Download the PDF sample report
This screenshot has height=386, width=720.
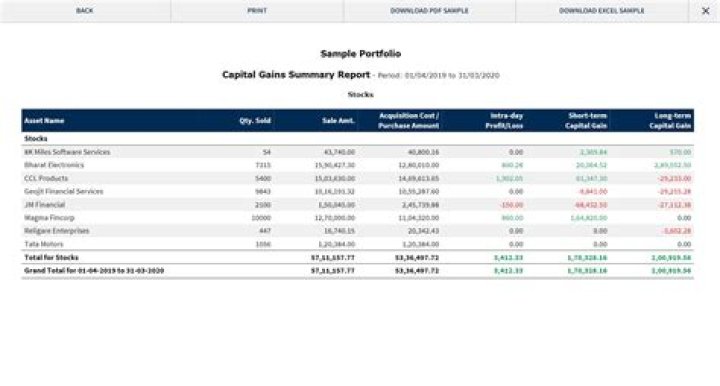click(429, 11)
